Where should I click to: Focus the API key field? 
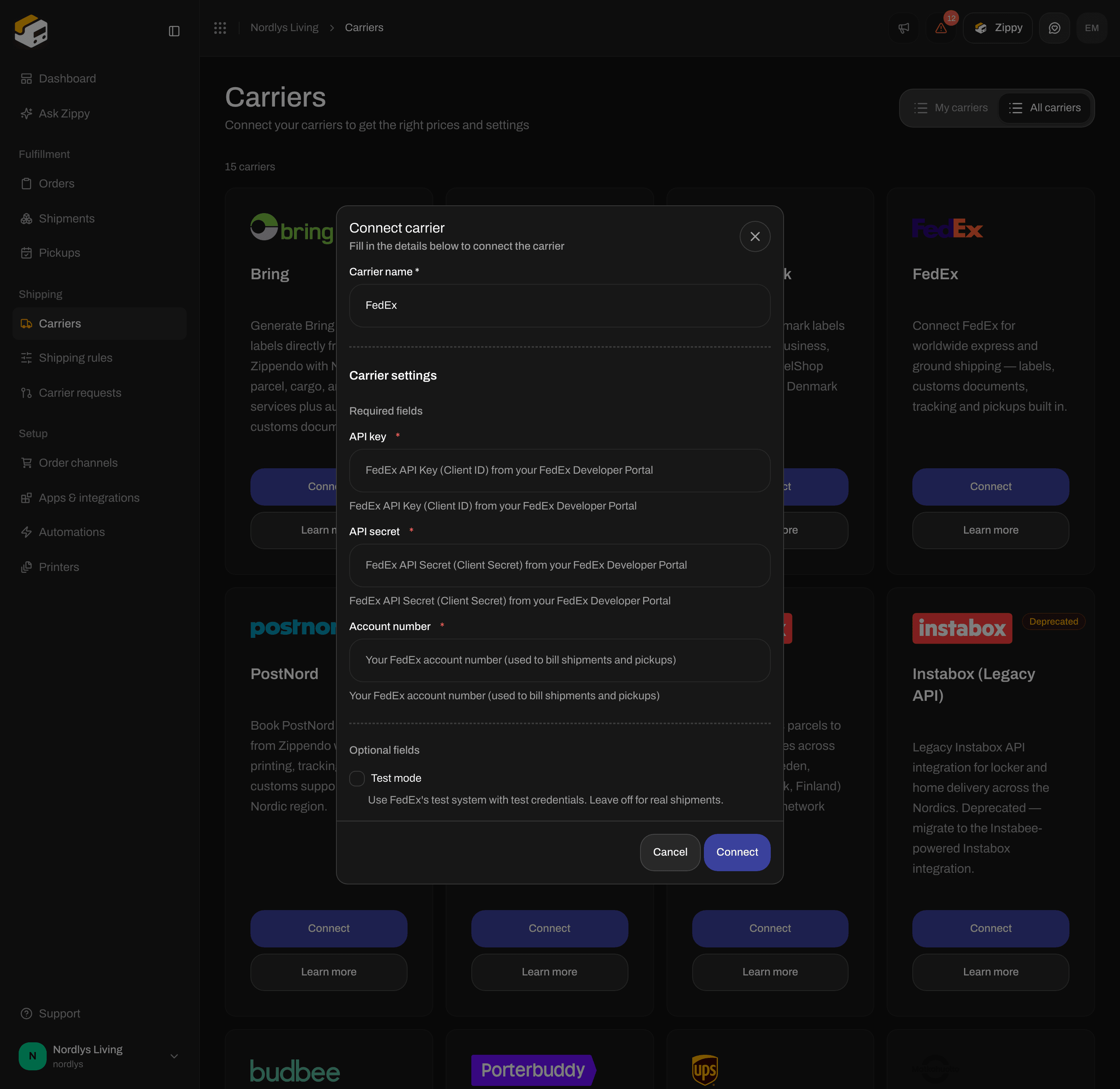560,470
